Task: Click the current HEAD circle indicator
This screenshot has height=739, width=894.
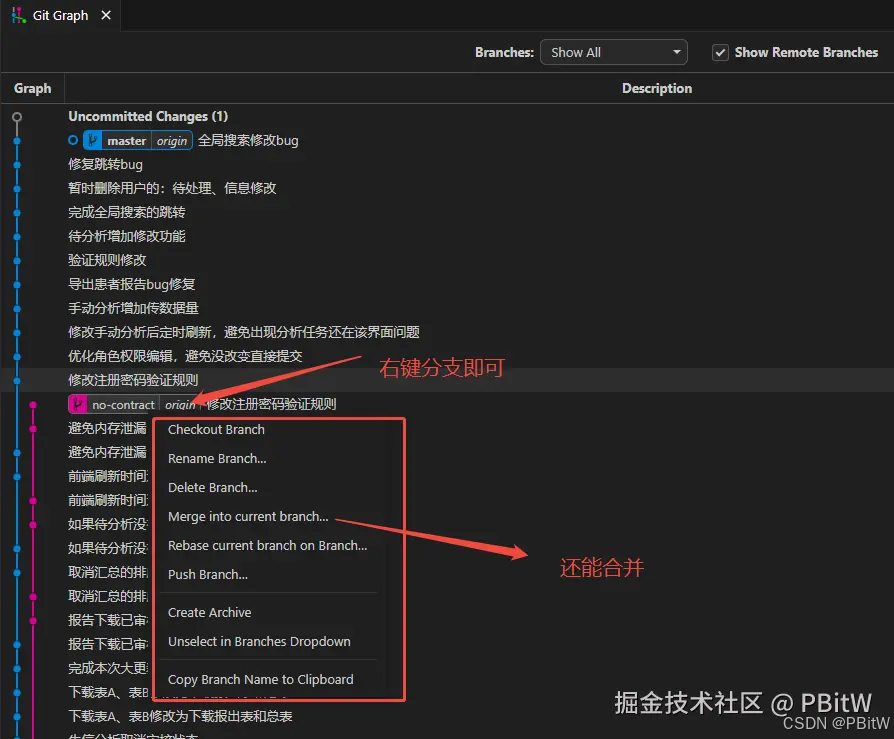Action: click(73, 140)
